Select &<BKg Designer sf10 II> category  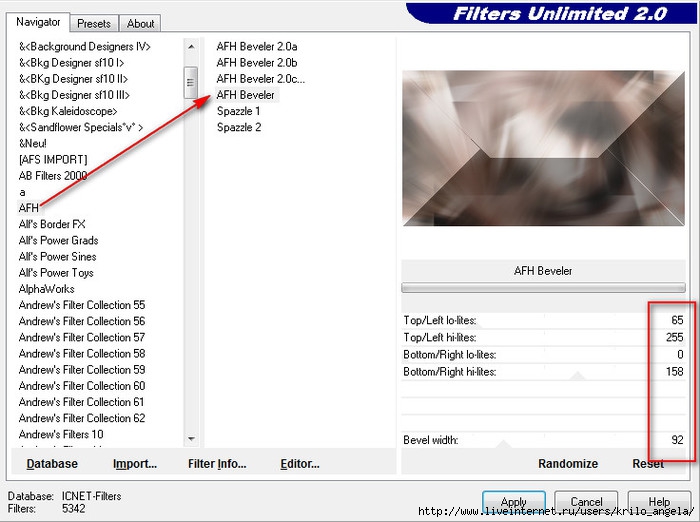[x=73, y=79]
